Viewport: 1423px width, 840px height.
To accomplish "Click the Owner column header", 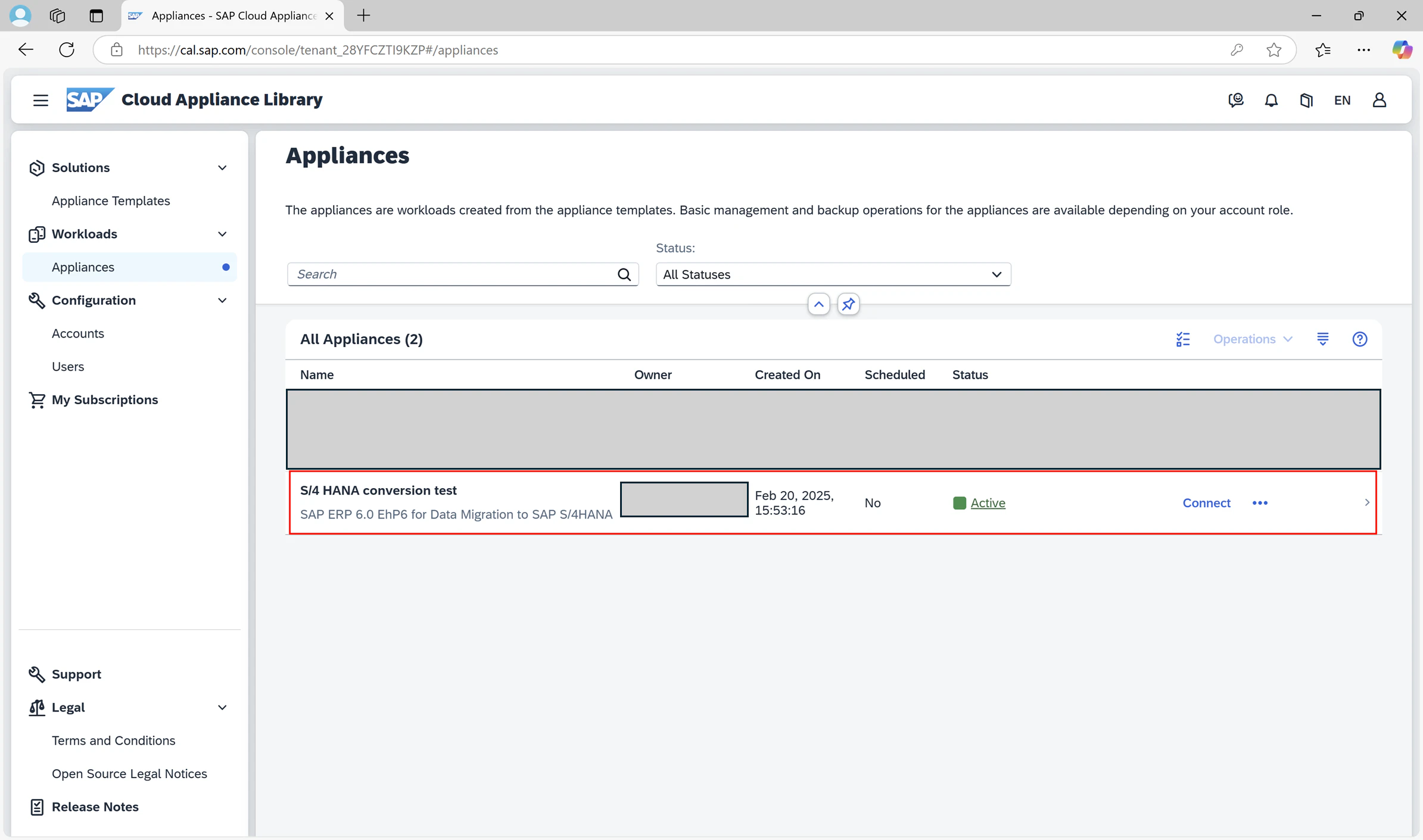I will 653,375.
